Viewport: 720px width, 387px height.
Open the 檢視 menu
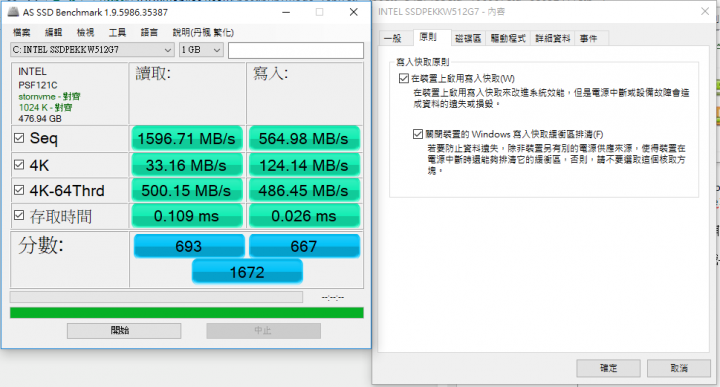(x=85, y=32)
